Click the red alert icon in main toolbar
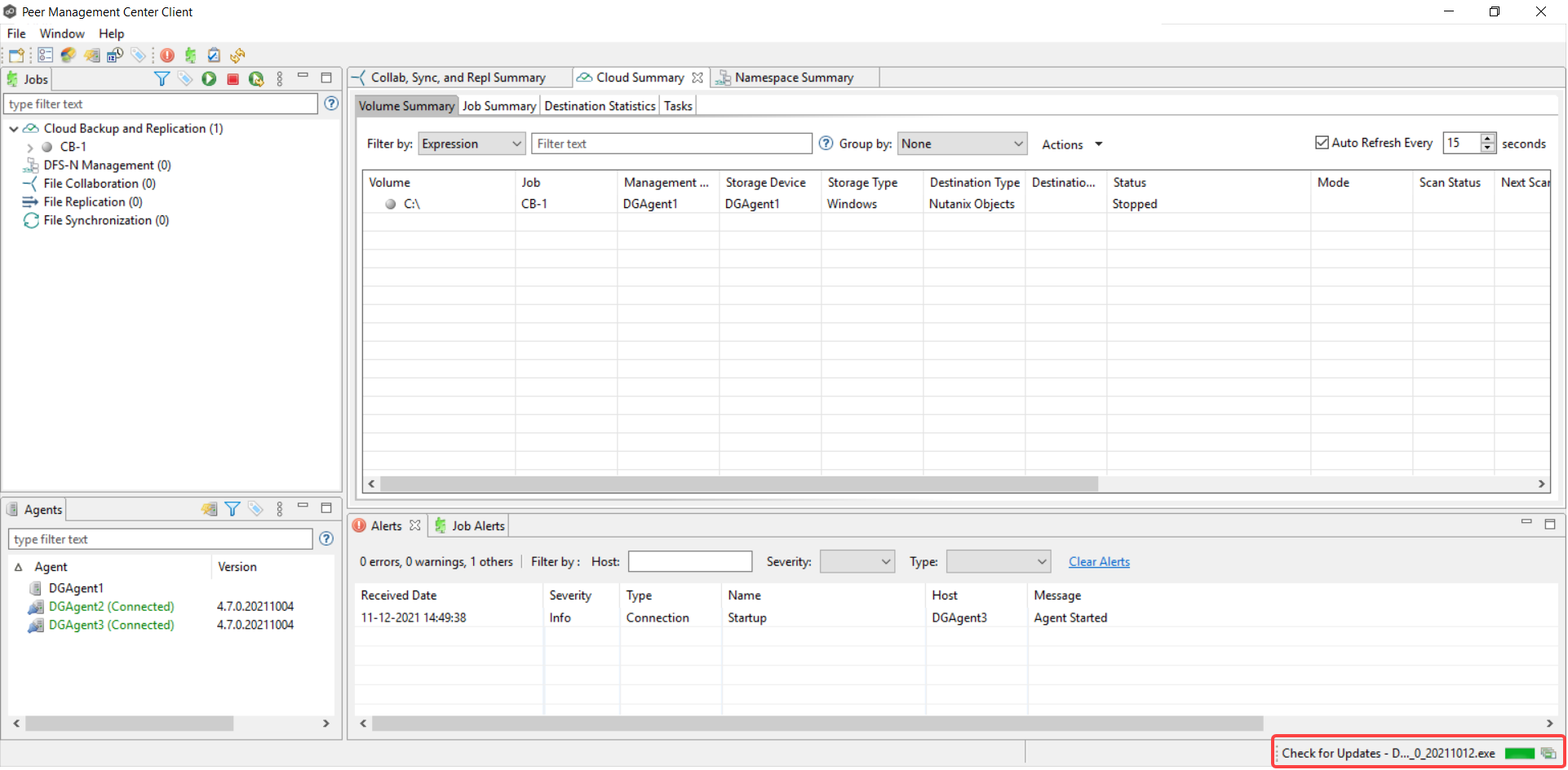This screenshot has width=1568, height=770. pos(167,55)
